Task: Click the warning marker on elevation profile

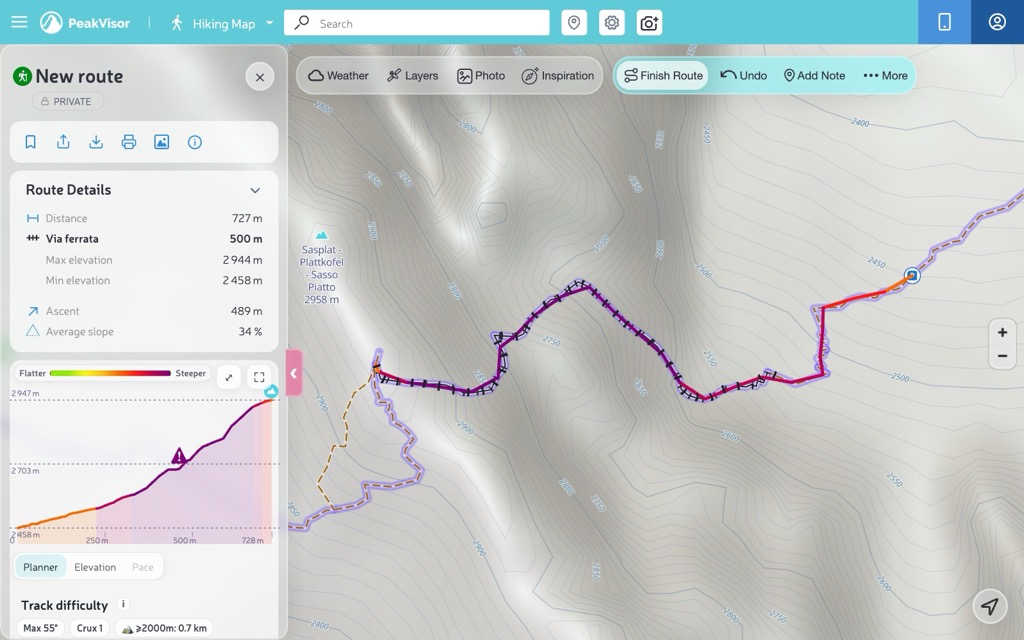Action: [x=178, y=456]
